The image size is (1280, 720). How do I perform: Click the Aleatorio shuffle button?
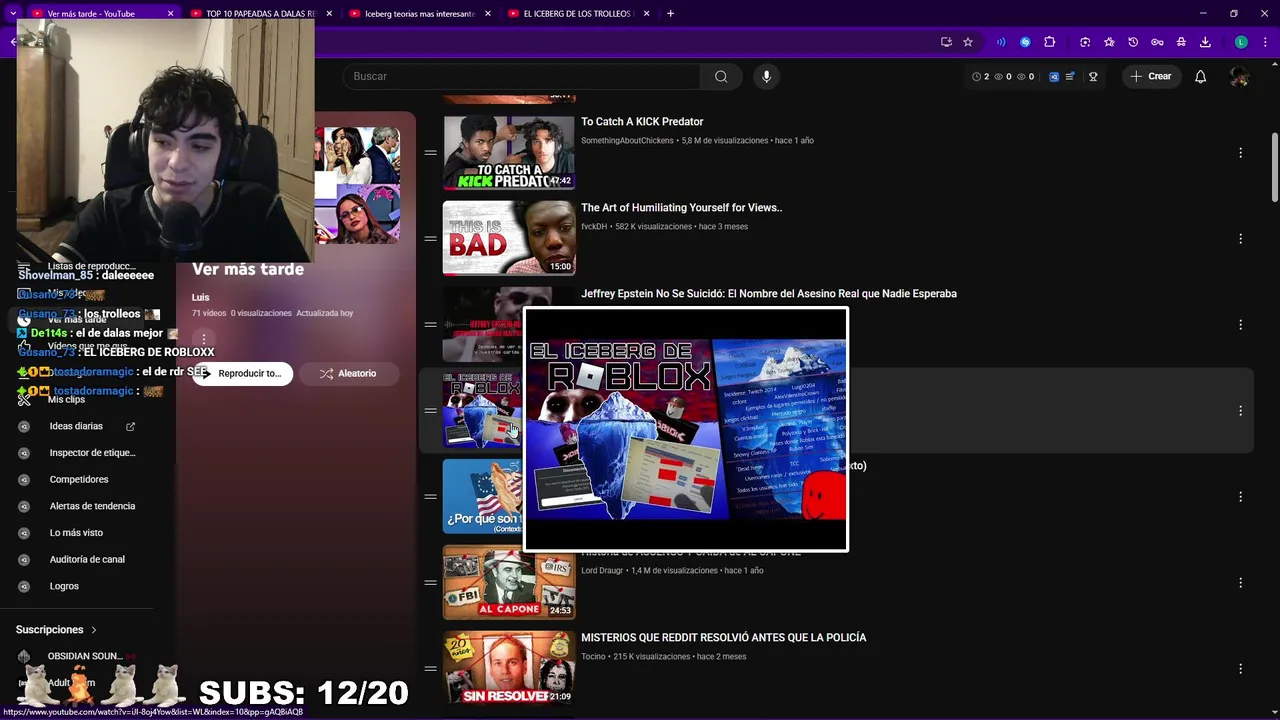pyautogui.click(x=348, y=373)
